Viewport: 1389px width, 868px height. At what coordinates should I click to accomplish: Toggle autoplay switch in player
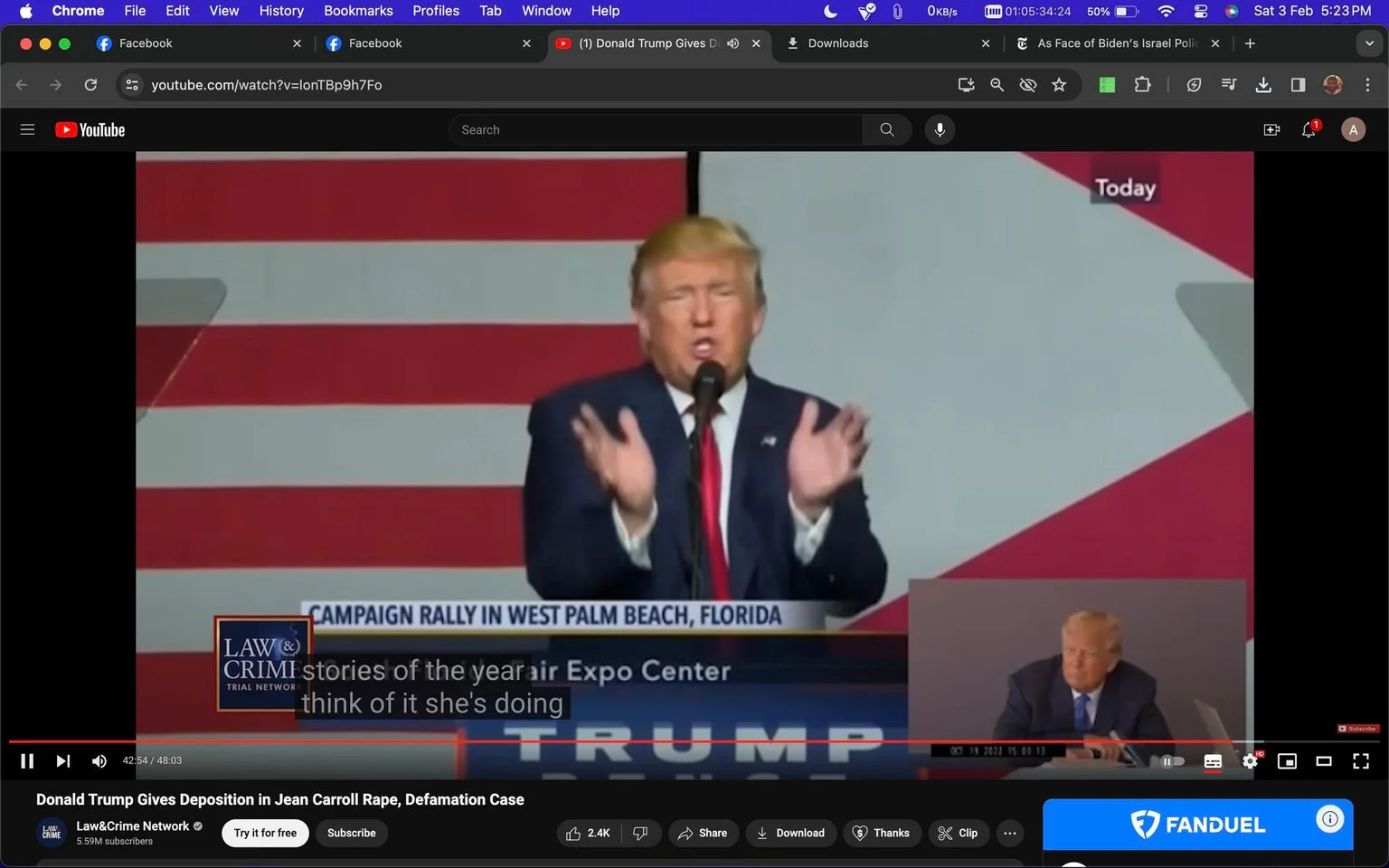coord(1173,761)
